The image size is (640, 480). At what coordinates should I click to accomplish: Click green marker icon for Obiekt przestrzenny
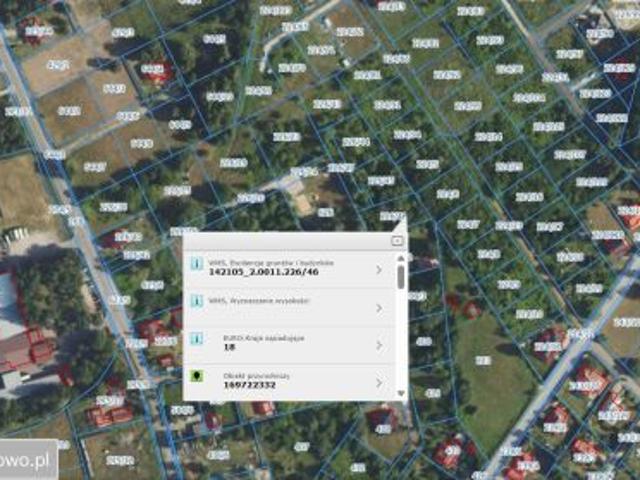click(197, 376)
